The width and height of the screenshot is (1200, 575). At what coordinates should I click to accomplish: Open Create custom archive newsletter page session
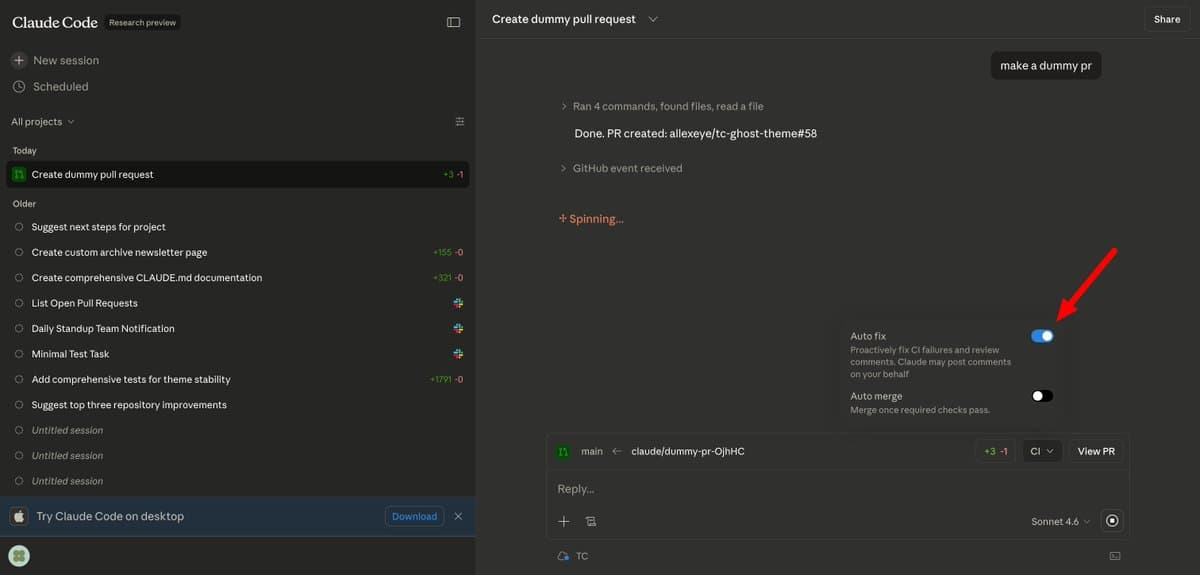(237, 252)
